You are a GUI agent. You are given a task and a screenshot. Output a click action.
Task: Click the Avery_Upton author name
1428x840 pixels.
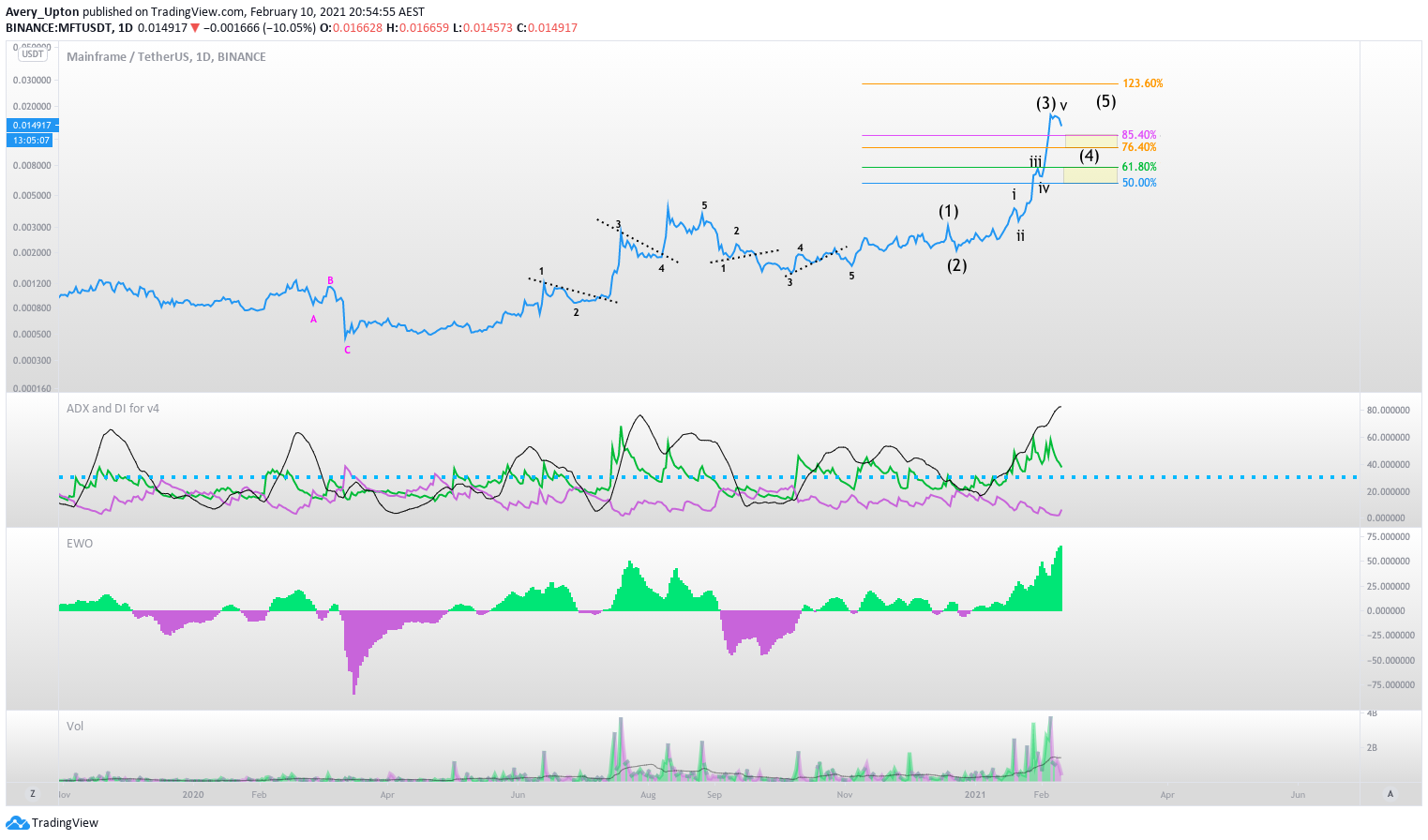tap(42, 12)
